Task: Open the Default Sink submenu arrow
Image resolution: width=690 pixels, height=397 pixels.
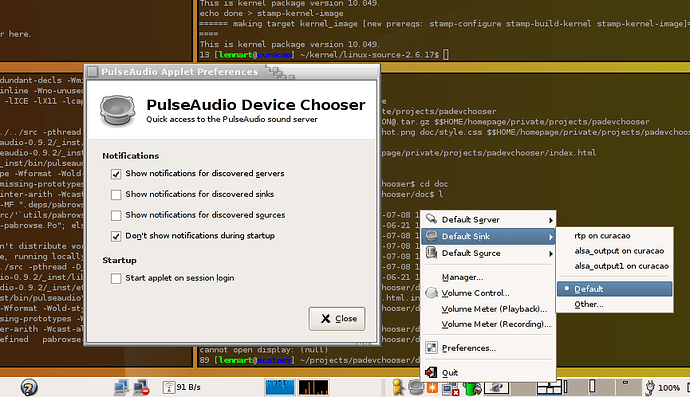Action: (551, 237)
